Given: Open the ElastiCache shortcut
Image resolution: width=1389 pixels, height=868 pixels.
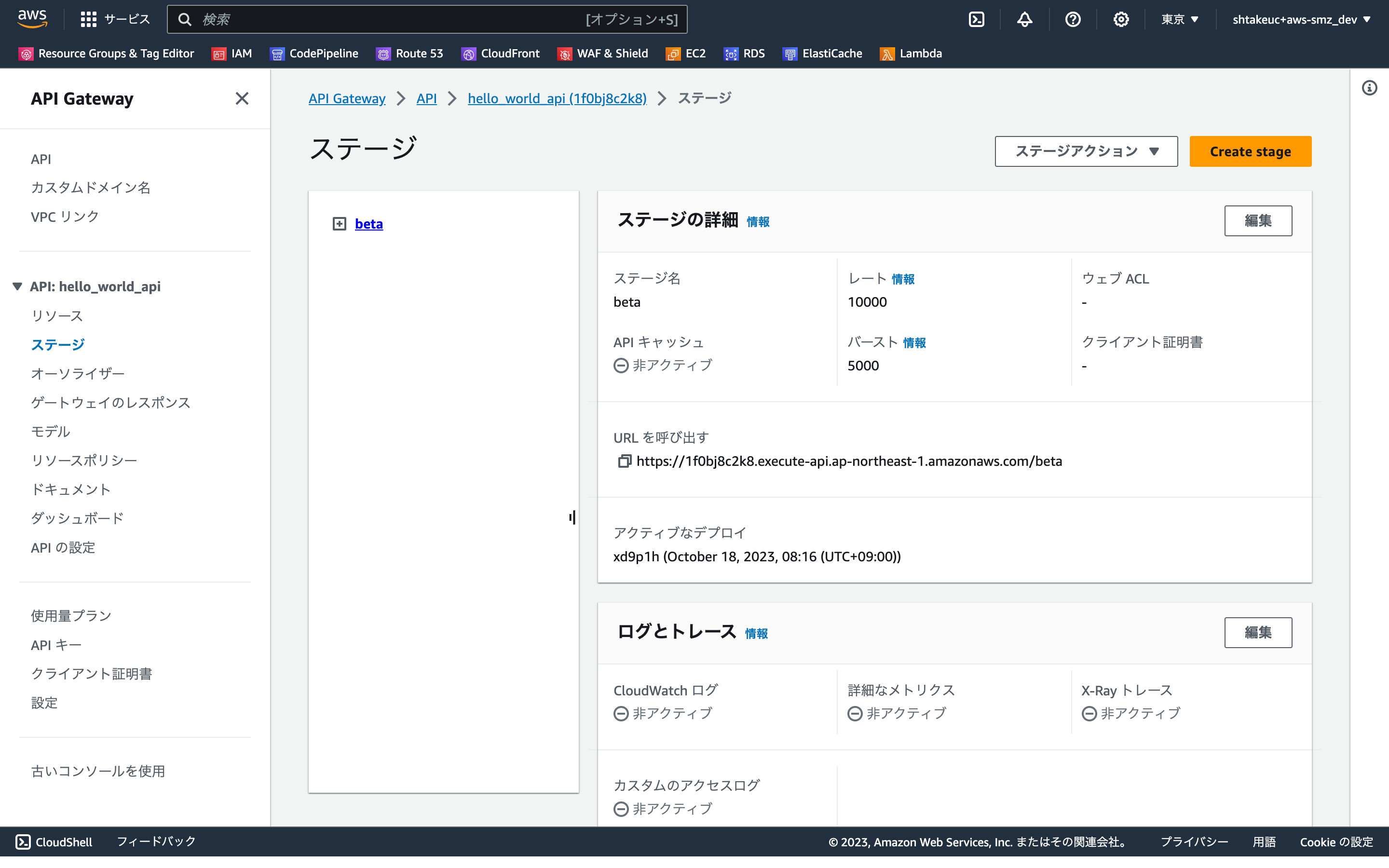Looking at the screenshot, I should pos(823,54).
